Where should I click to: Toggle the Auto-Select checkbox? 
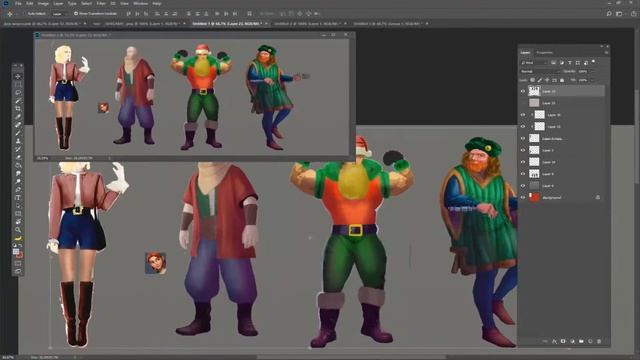coord(24,13)
